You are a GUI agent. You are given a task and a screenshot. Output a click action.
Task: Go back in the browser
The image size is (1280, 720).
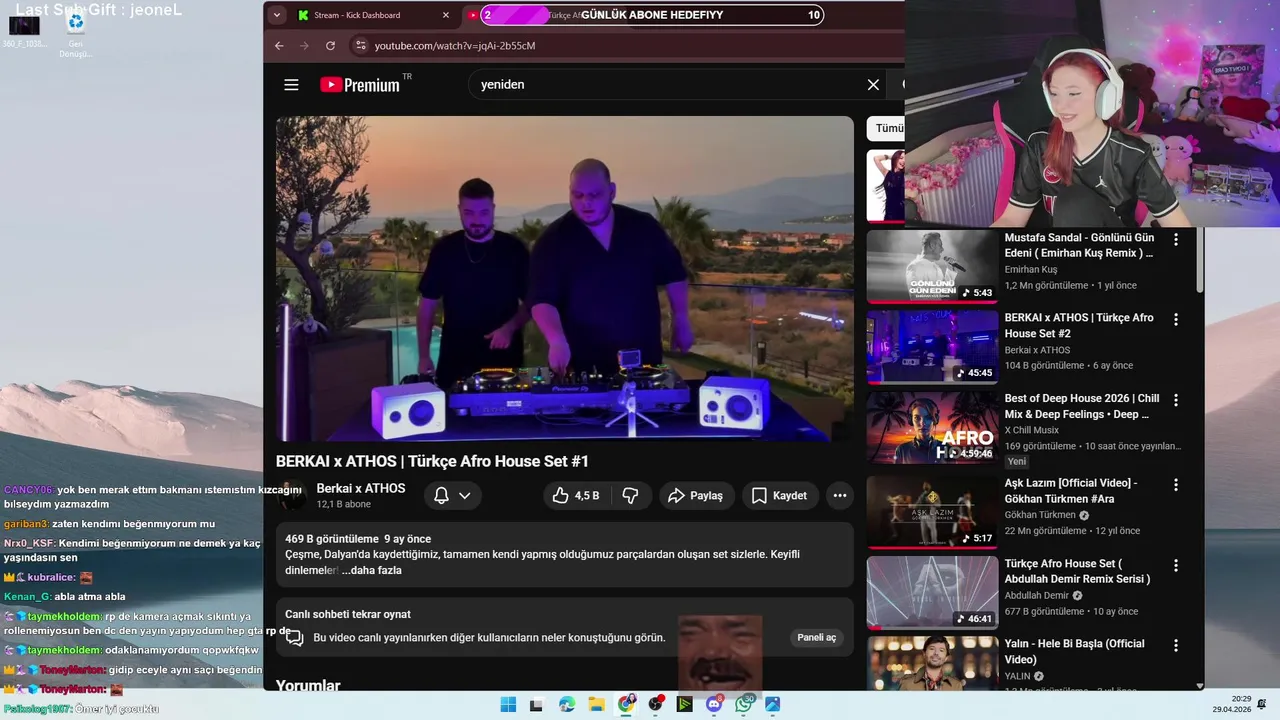point(279,46)
